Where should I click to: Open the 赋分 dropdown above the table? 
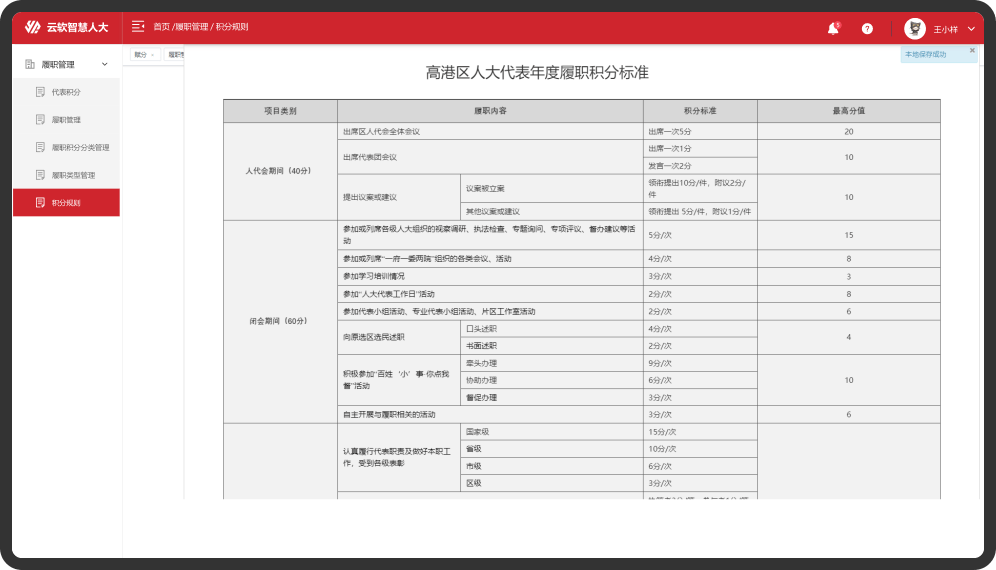click(x=144, y=55)
